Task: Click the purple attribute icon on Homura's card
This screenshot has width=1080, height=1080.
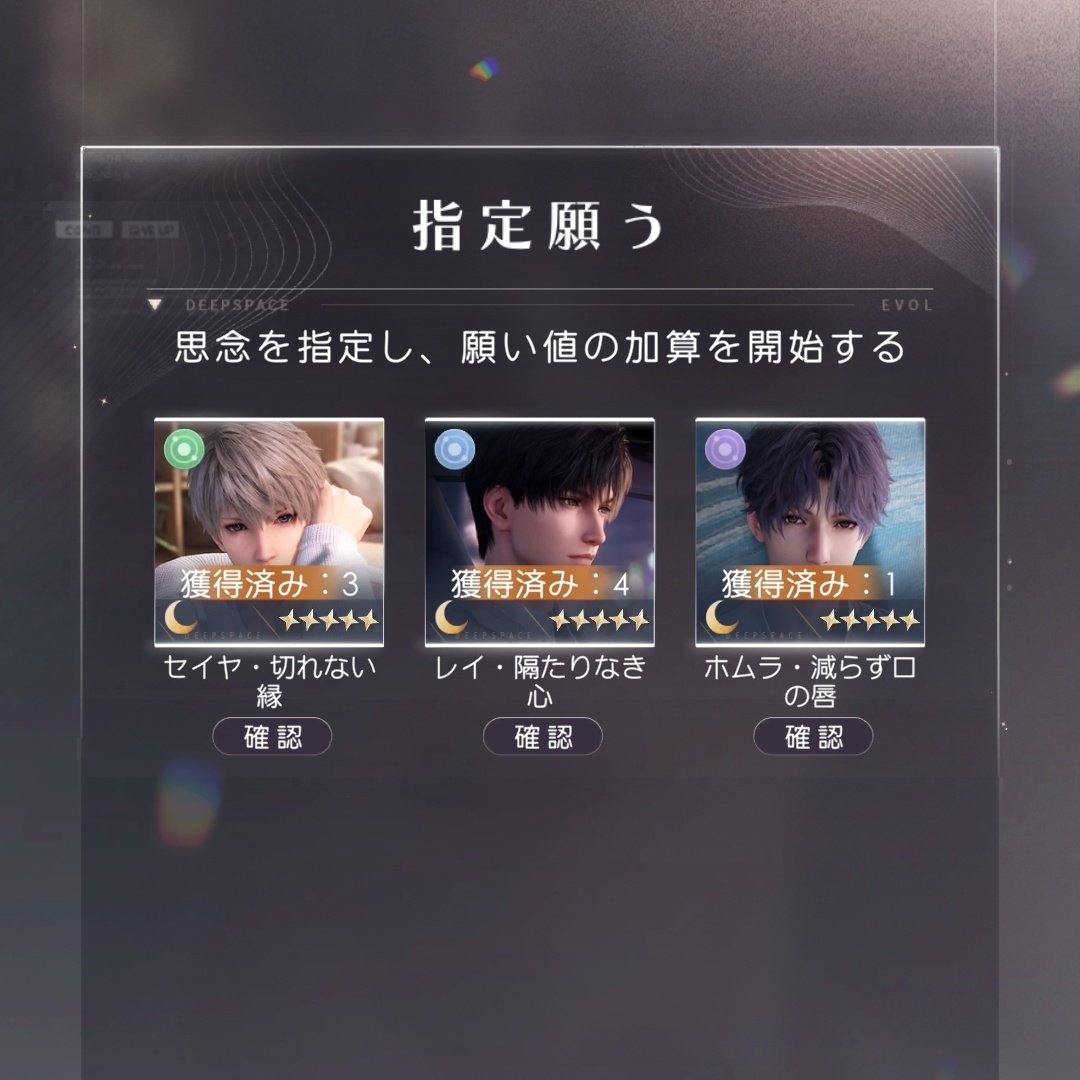Action: [x=725, y=450]
